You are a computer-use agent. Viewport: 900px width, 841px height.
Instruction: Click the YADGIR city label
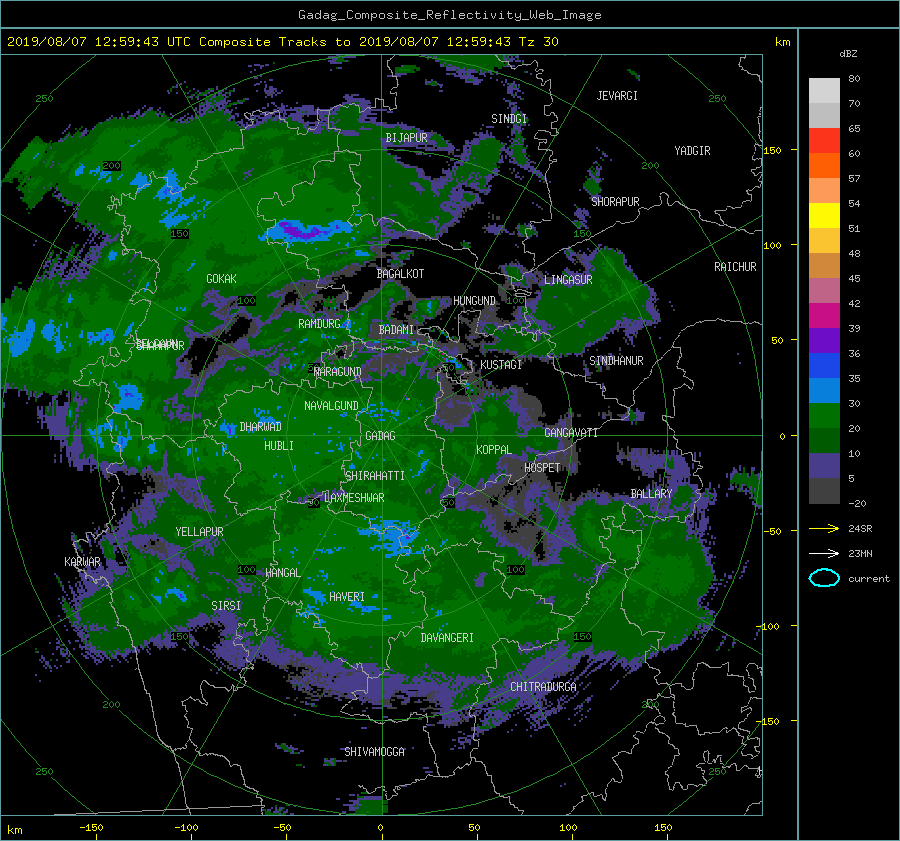[x=692, y=151]
